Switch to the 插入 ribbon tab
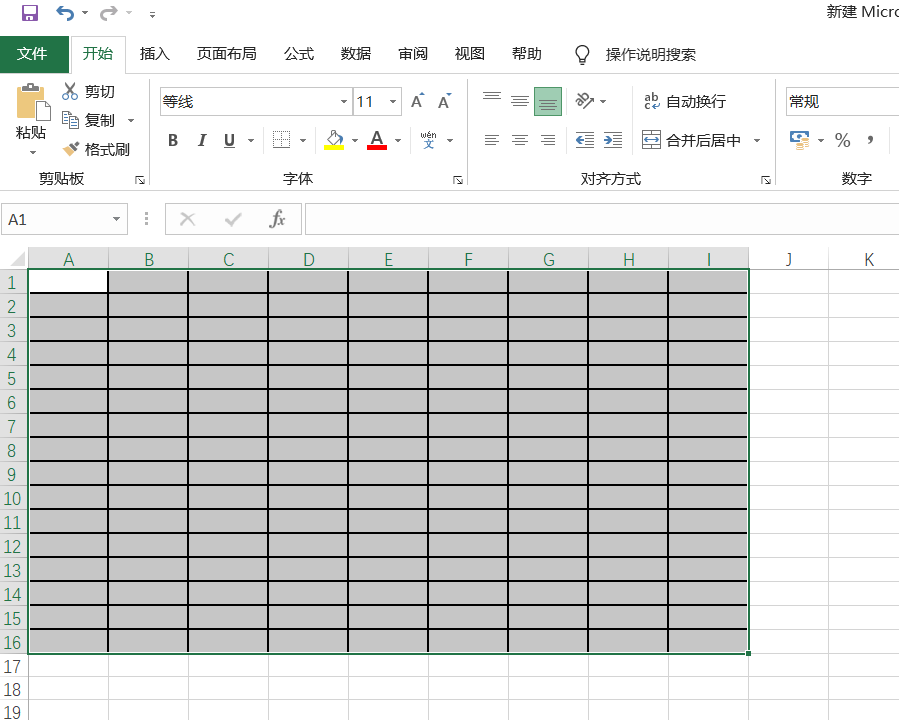The image size is (899, 720). (154, 55)
